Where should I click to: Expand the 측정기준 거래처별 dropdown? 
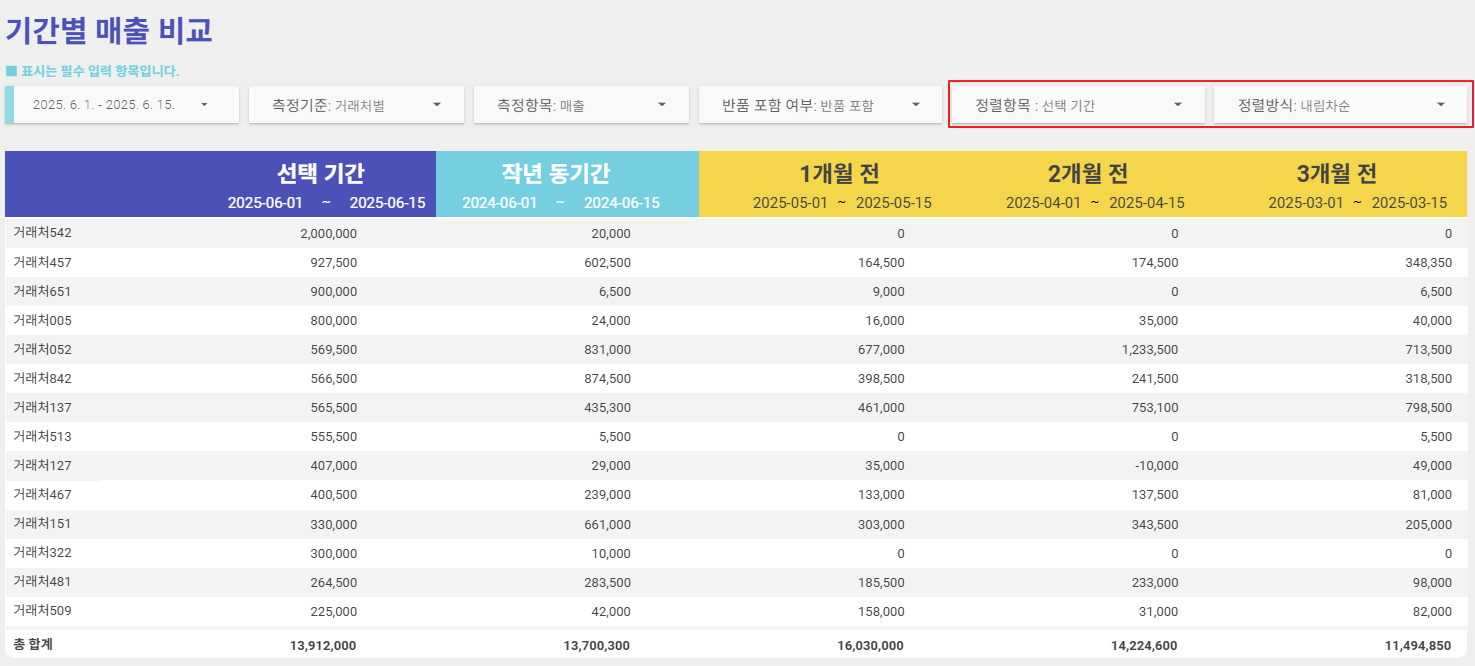pos(356,104)
